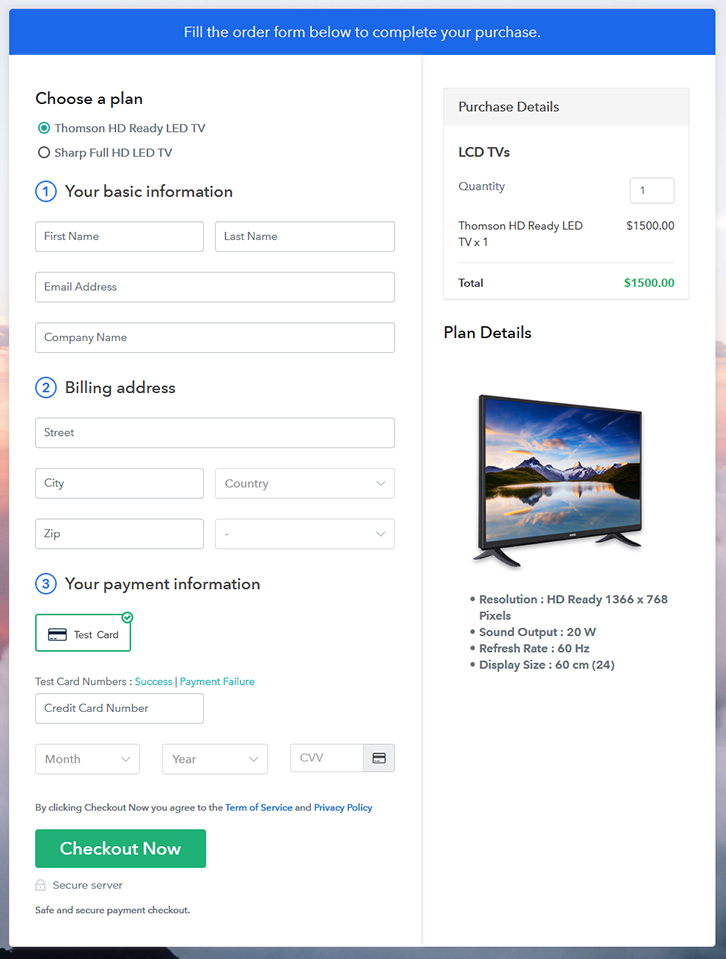Click 'Display Size : 60 cm (24)' text
Screen dimensions: 726x959
(547, 665)
